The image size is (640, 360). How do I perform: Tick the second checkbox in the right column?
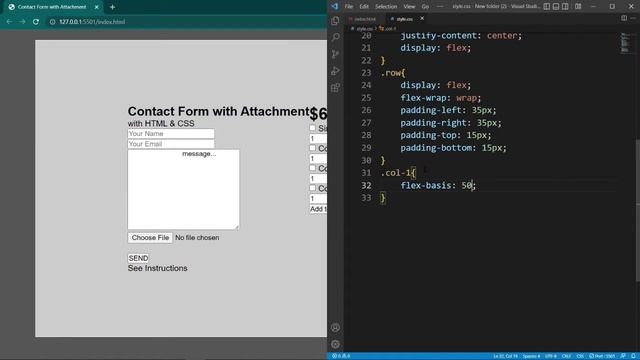coord(313,148)
